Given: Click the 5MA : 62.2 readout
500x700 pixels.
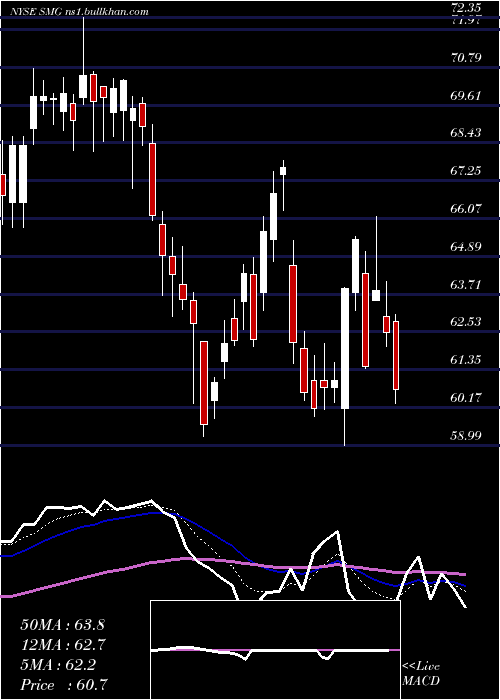Looking at the screenshot, I should [58, 665].
